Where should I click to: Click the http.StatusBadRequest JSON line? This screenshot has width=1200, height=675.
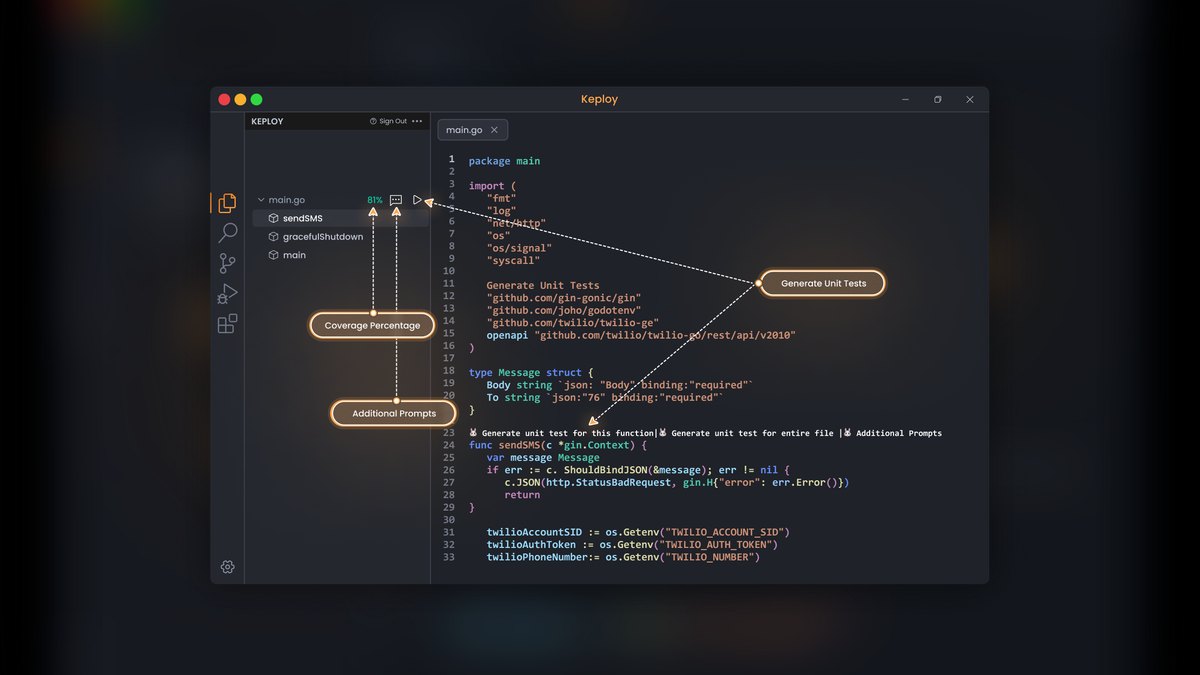677,482
